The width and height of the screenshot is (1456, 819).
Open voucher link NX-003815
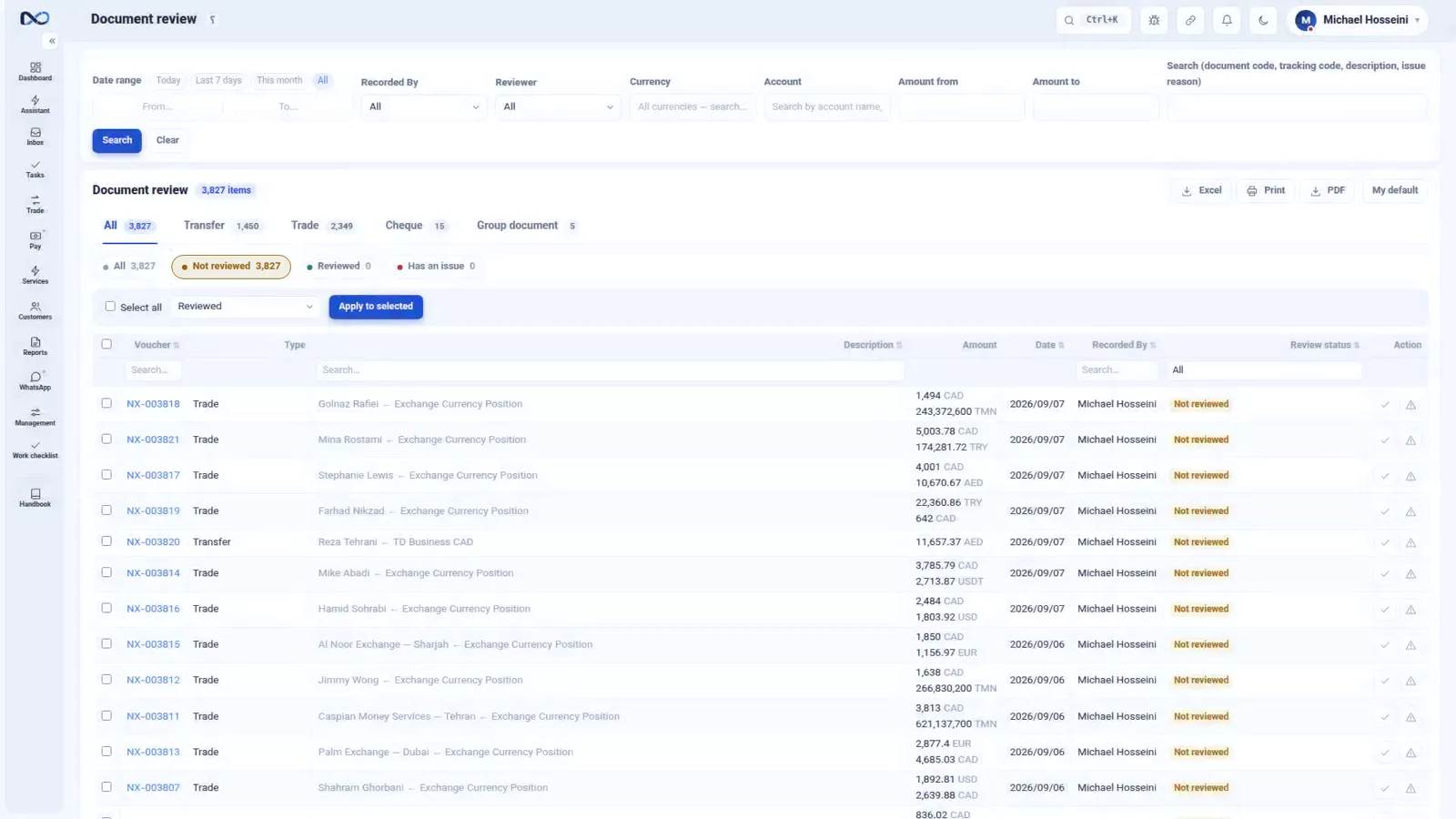point(153,644)
